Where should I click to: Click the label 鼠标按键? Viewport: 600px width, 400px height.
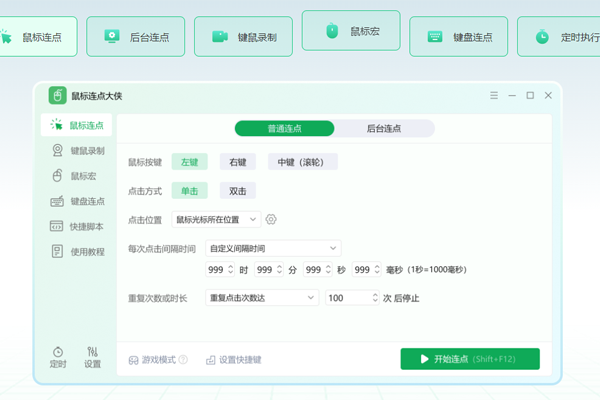click(145, 162)
